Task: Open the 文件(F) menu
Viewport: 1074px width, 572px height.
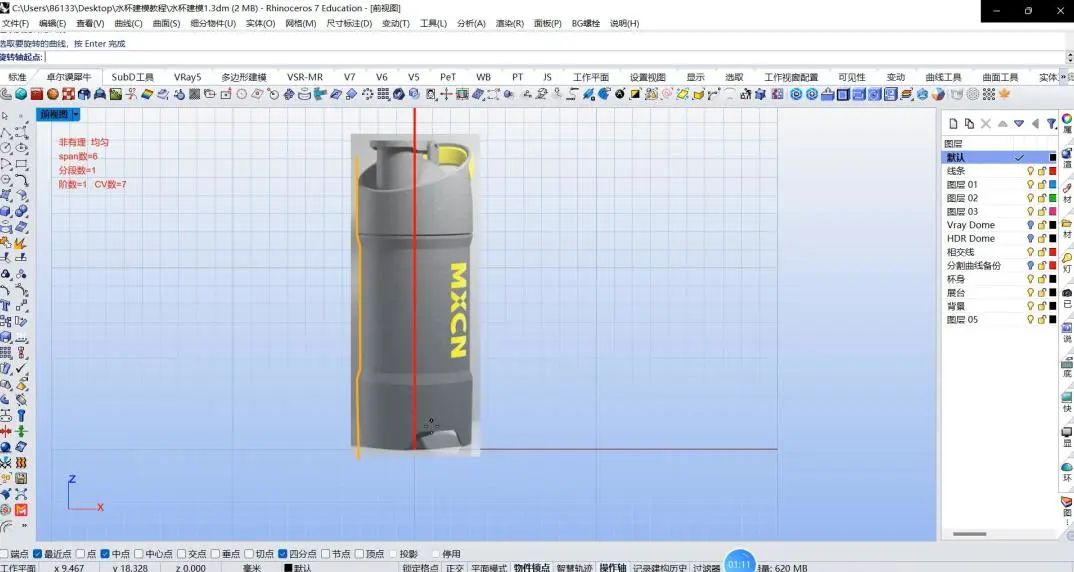Action: [15, 23]
